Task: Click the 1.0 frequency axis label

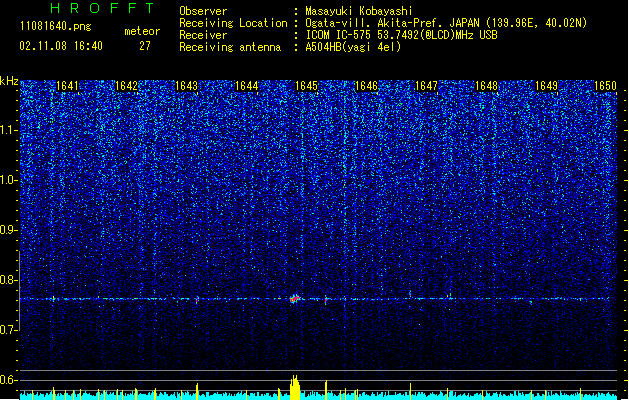Action: click(8, 180)
